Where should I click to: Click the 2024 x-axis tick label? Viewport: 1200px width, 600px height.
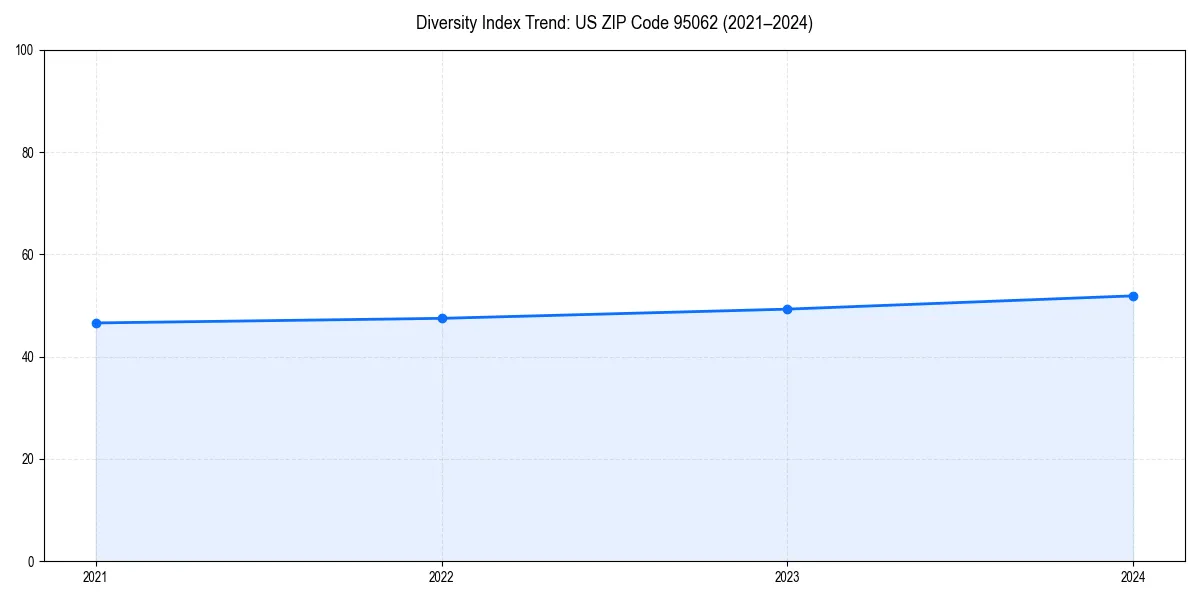pyautogui.click(x=1133, y=577)
